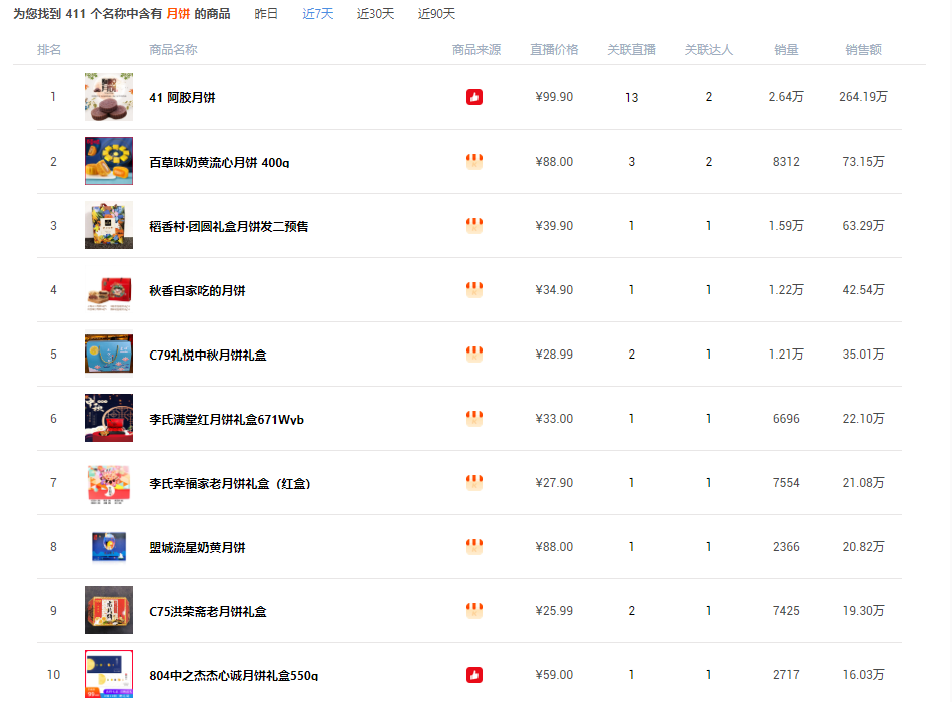
Task: Click shop source icon for 秋香自家吃的月饼
Action: 474,290
